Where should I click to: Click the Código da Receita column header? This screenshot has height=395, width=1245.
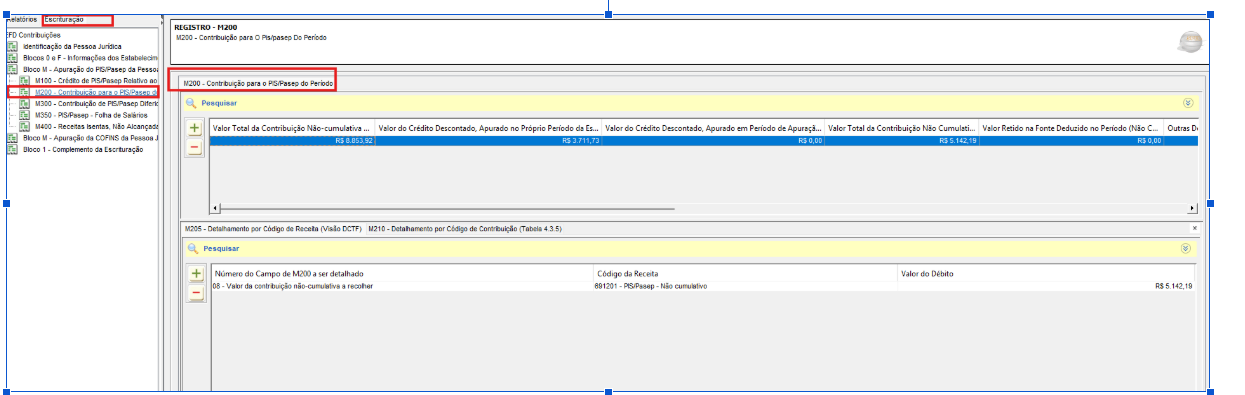[745, 273]
